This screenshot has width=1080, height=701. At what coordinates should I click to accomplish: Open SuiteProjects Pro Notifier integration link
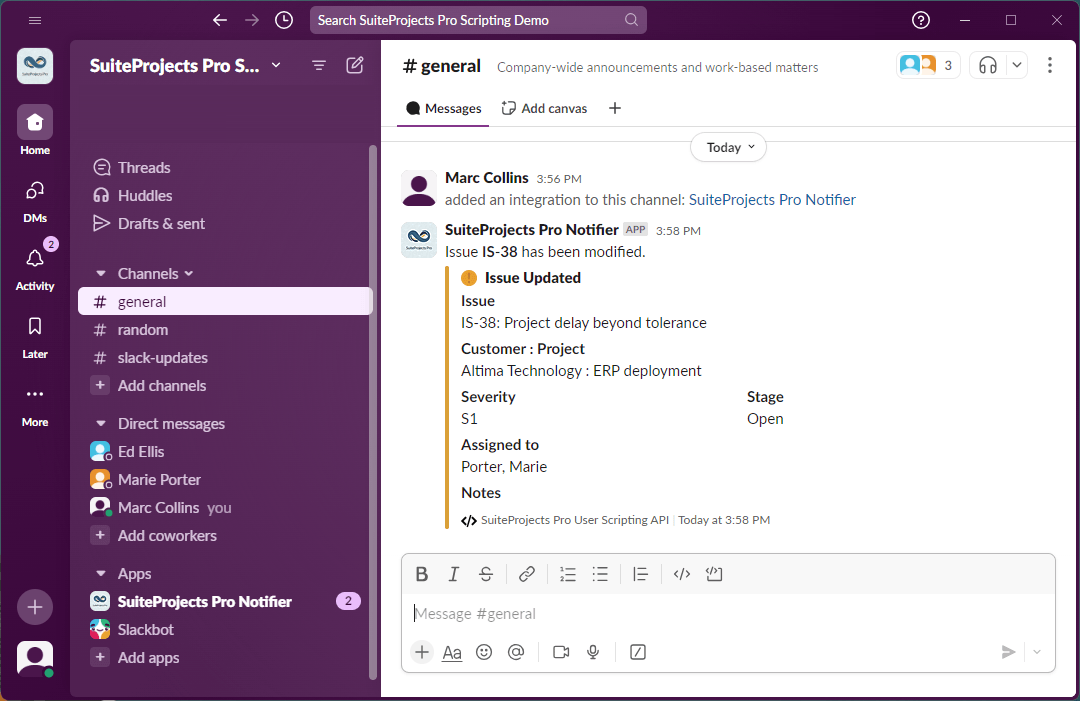pos(772,200)
